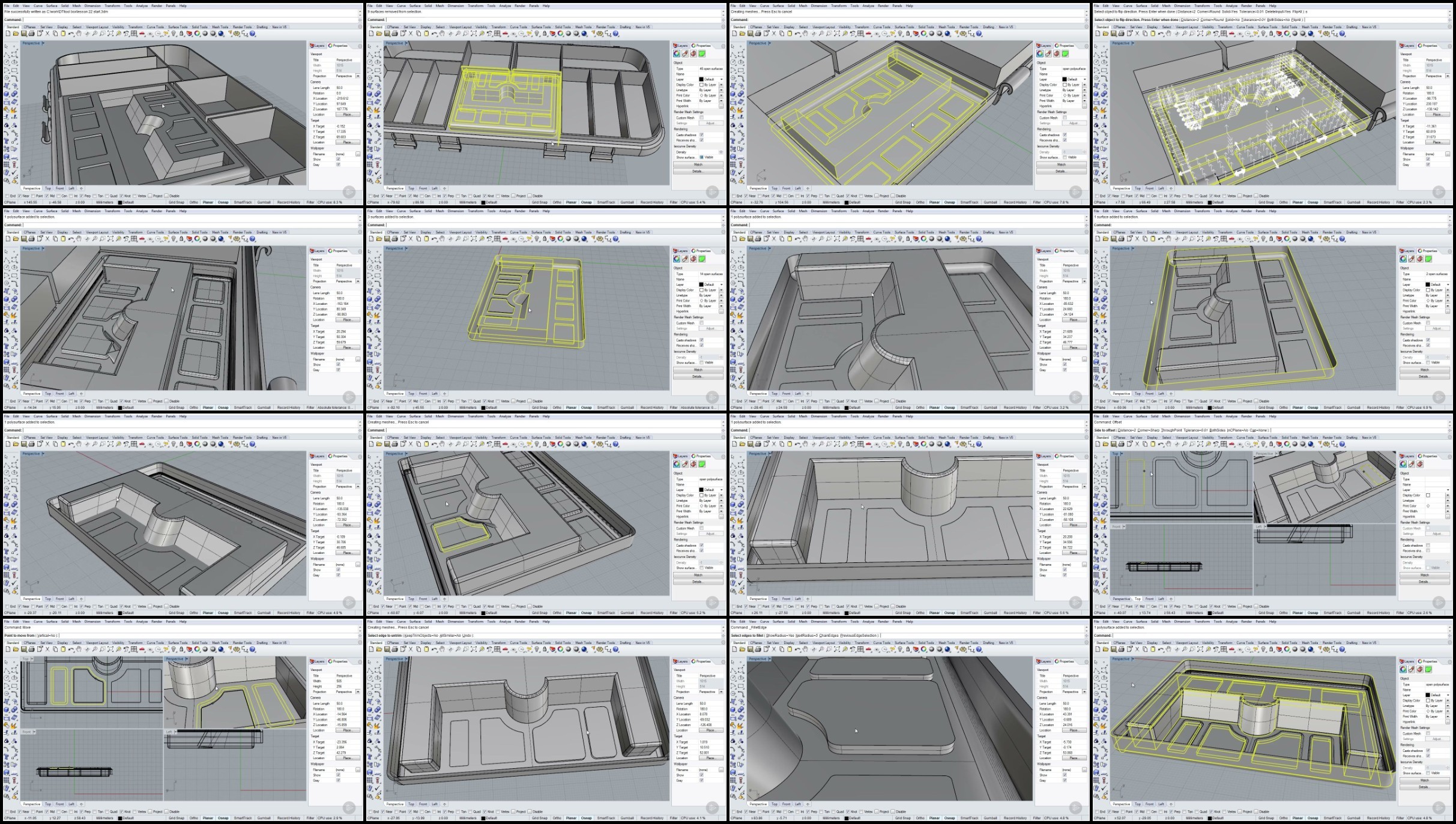
Task: Toggle Gumball in 'Command: Offset' status bar
Action: [x=1353, y=613]
